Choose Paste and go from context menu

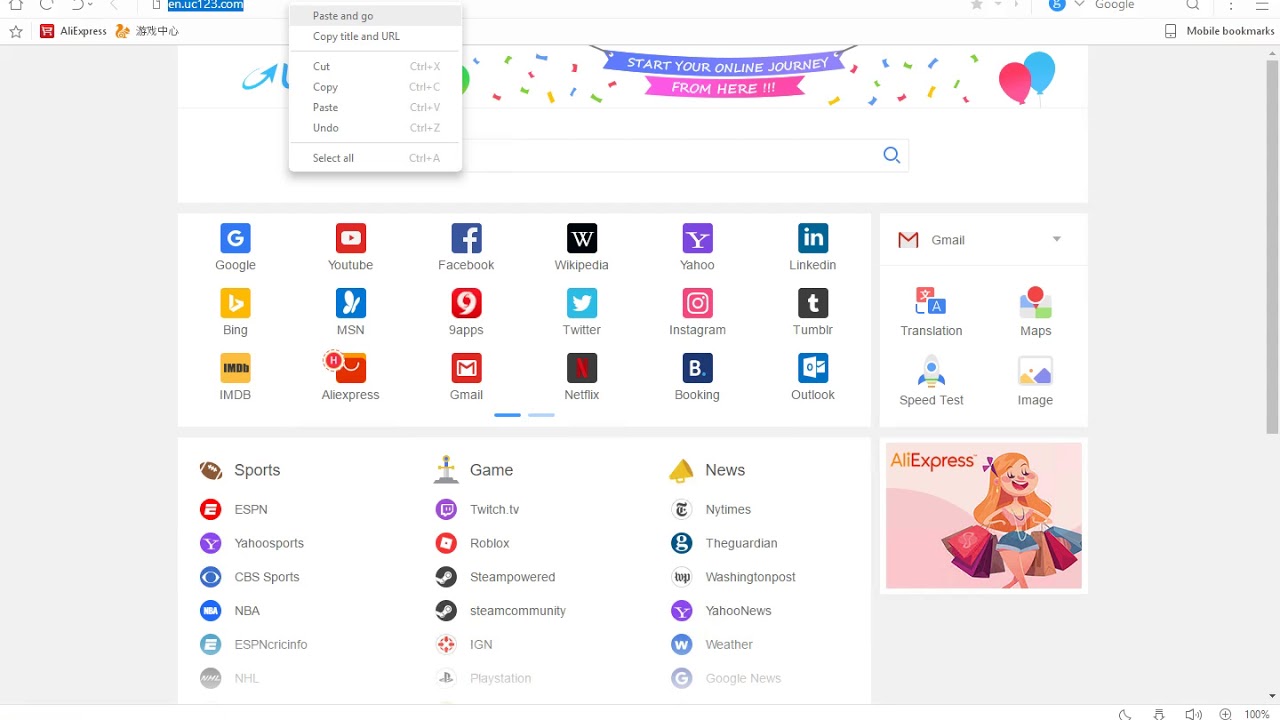point(375,16)
